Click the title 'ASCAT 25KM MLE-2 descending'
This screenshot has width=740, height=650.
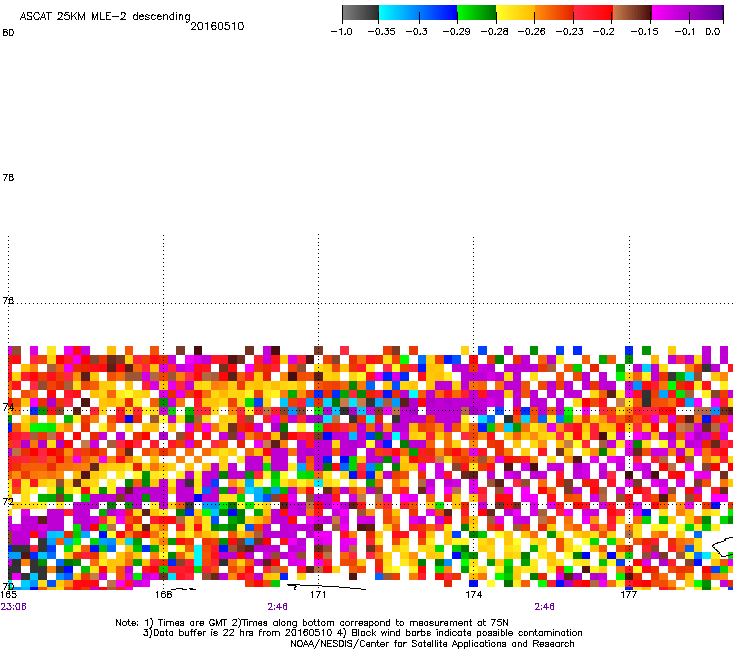point(105,17)
